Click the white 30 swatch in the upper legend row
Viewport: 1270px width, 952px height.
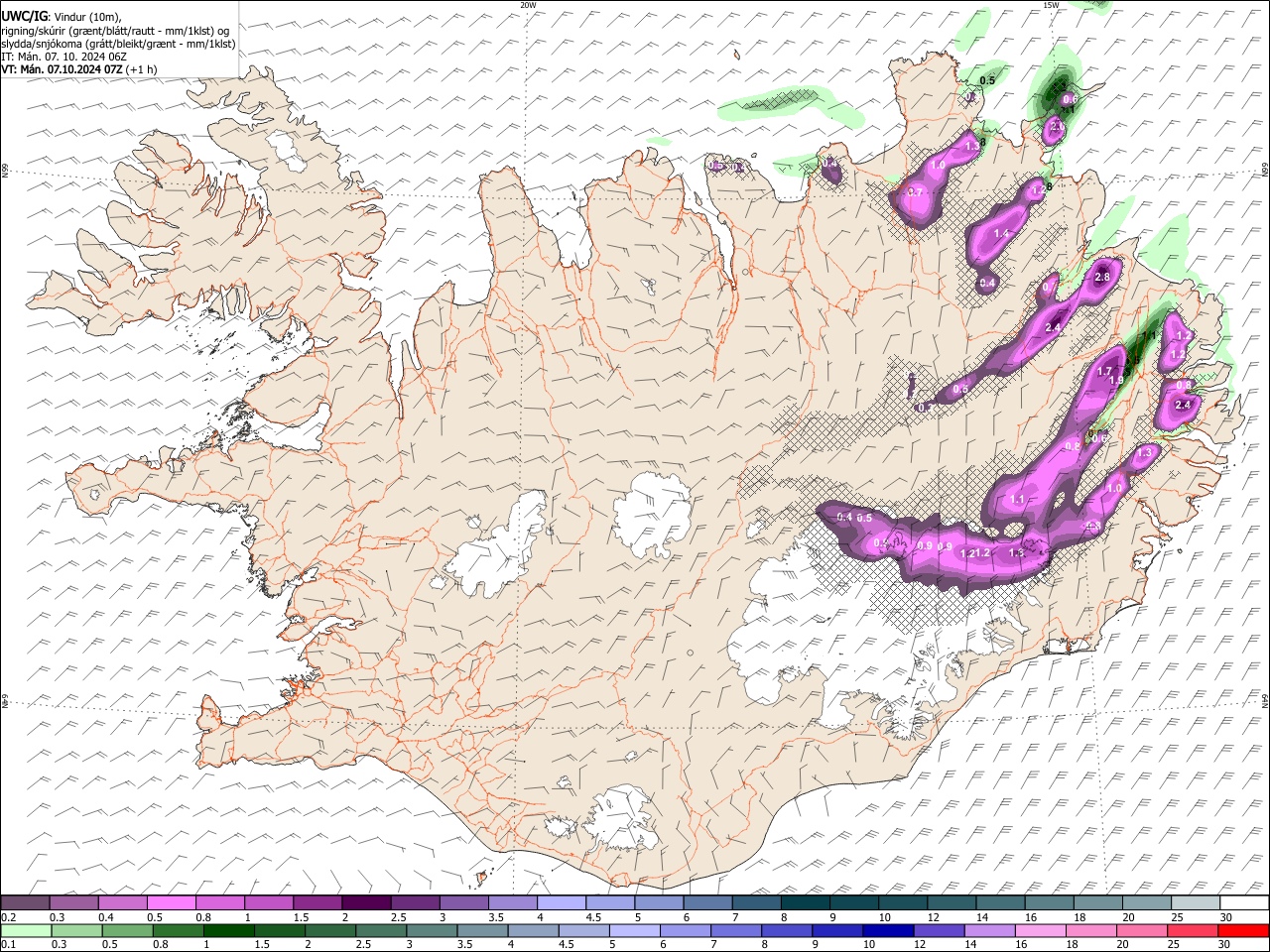[1244, 903]
